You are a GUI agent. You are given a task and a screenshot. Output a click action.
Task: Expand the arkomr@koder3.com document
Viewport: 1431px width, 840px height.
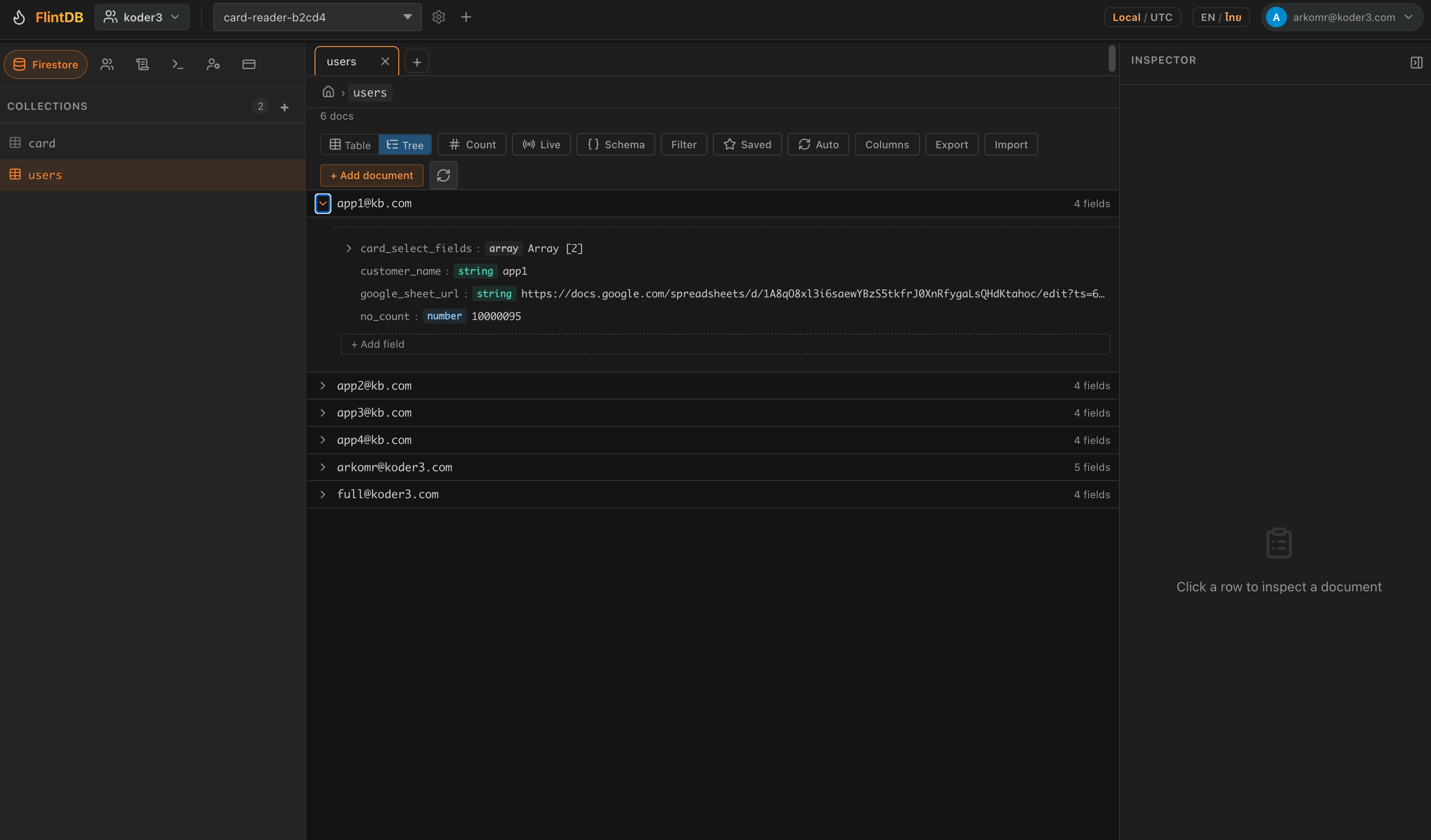pos(323,468)
